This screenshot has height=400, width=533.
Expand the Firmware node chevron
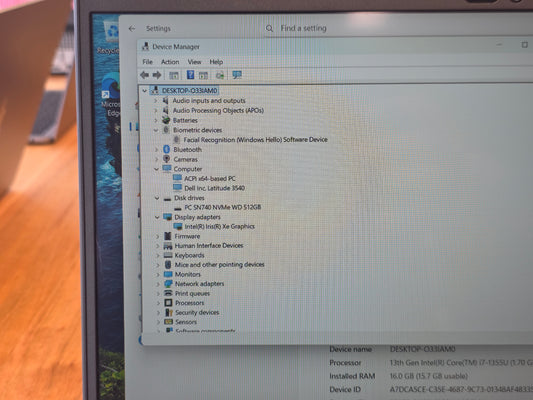point(157,236)
